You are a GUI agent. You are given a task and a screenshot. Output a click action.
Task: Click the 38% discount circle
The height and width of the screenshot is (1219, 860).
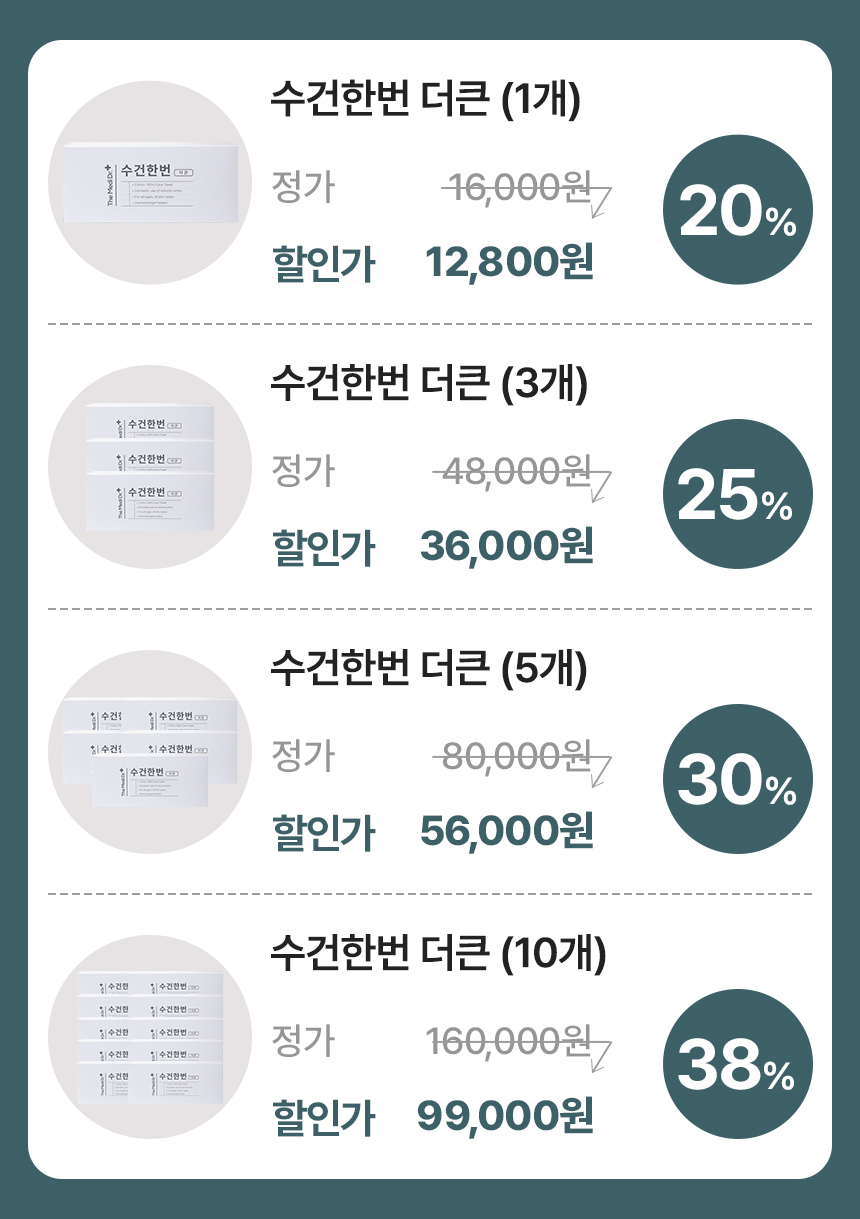click(x=738, y=1064)
